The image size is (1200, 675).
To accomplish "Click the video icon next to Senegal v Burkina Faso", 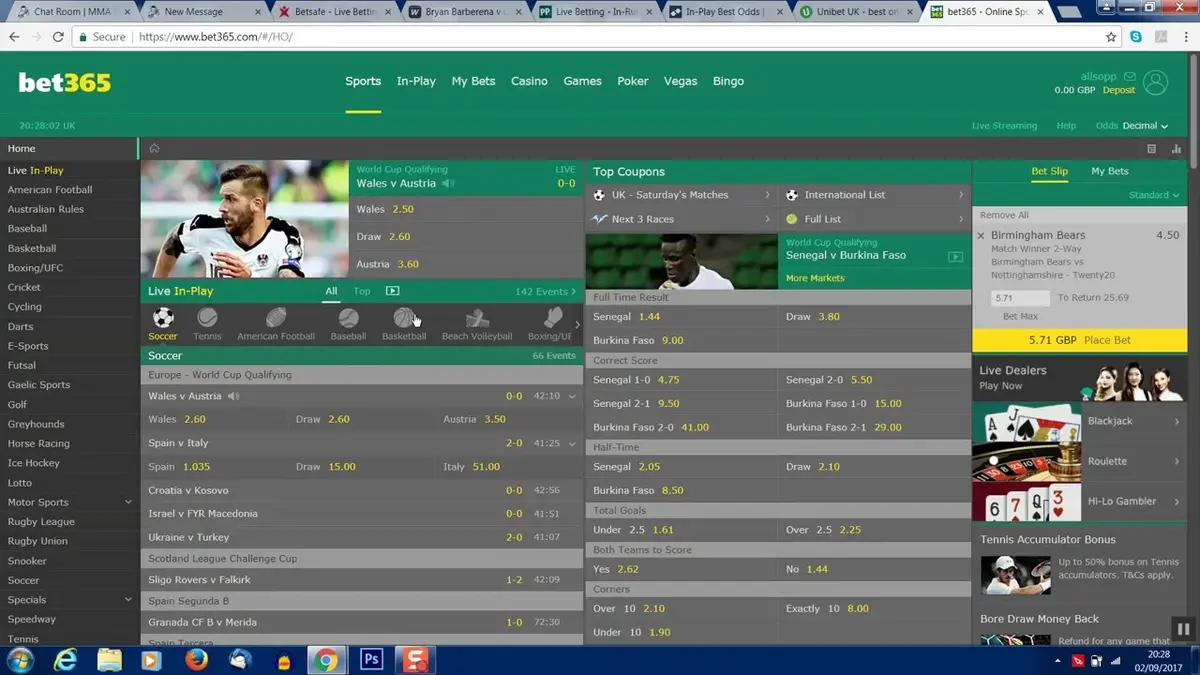I will pyautogui.click(x=955, y=256).
